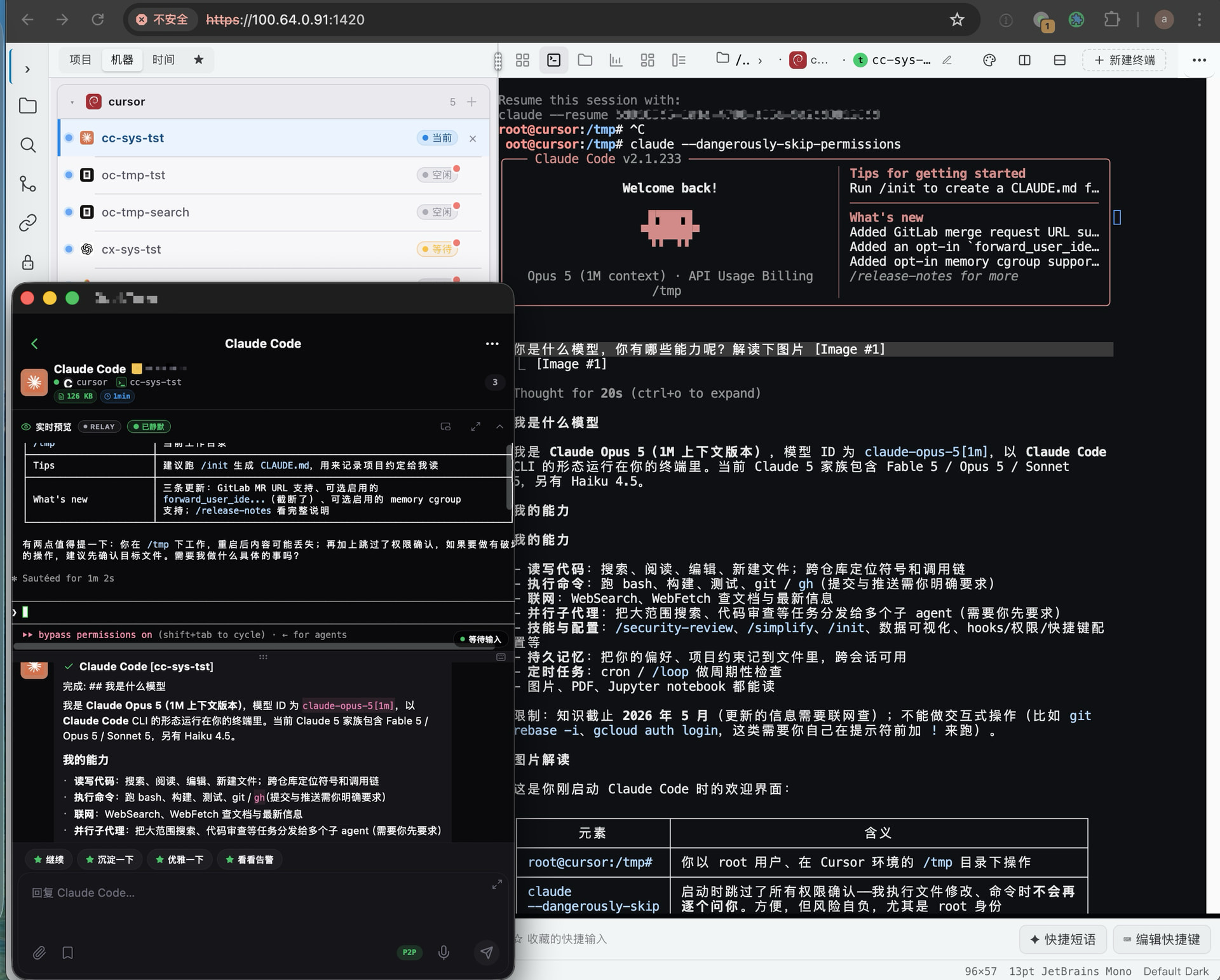The height and width of the screenshot is (980, 1220).
Task: Open the /.. folder path breadcrumb
Action: [x=733, y=60]
